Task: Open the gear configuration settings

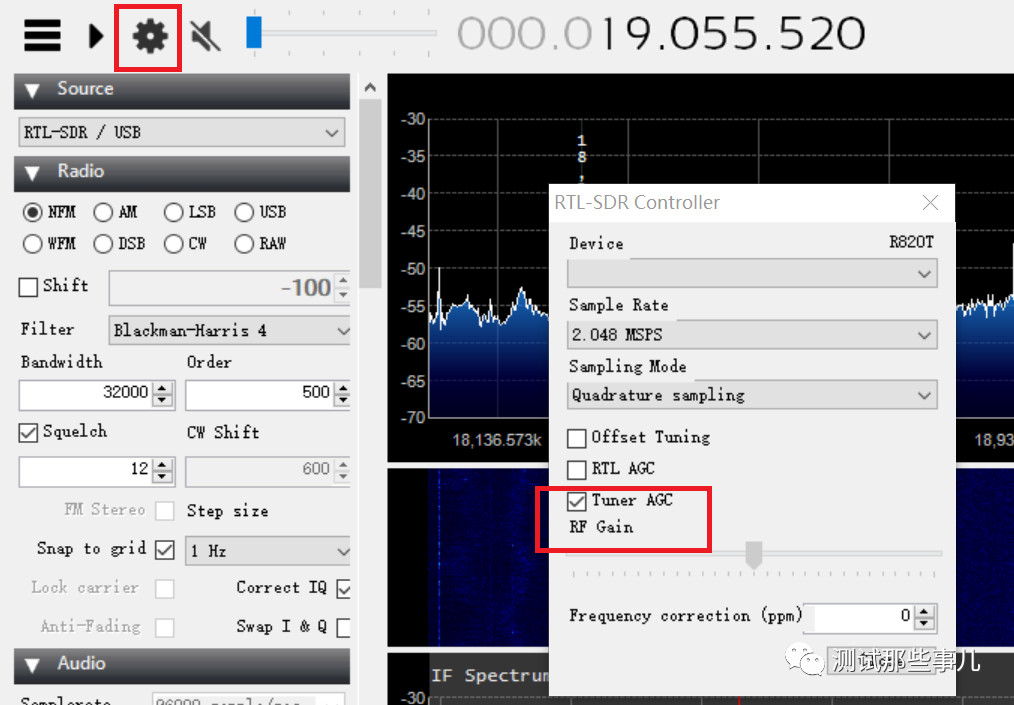Action: (x=150, y=36)
